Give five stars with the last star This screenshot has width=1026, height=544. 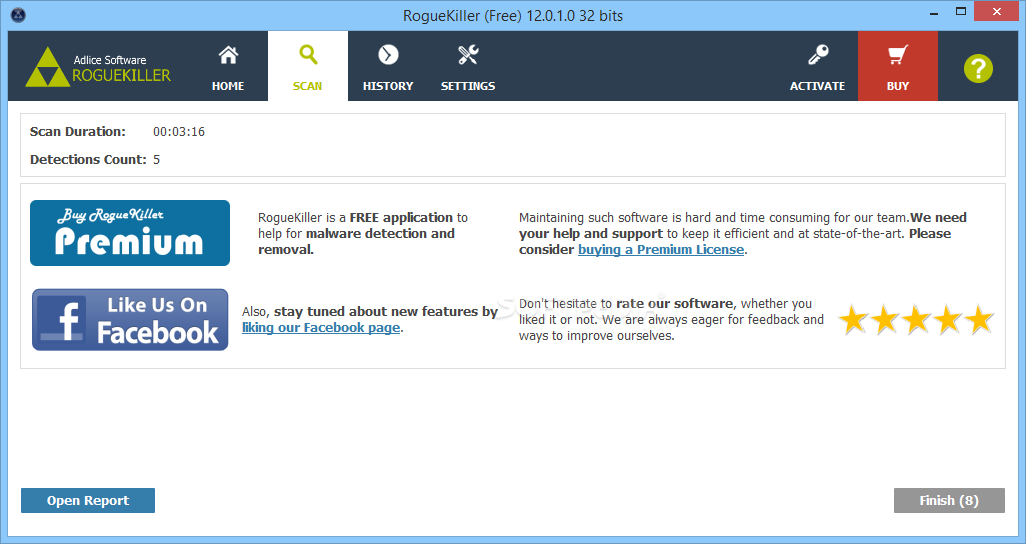click(979, 319)
